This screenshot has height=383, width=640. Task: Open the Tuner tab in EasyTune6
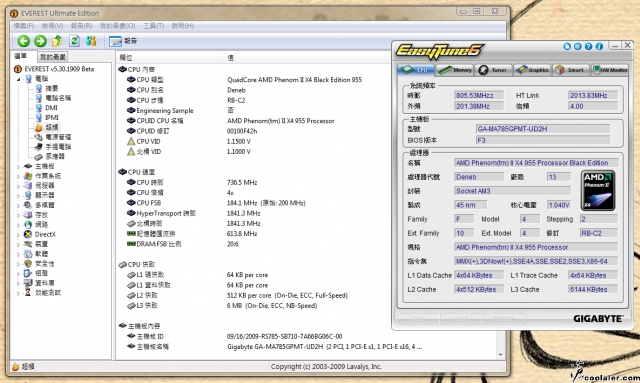[493, 70]
